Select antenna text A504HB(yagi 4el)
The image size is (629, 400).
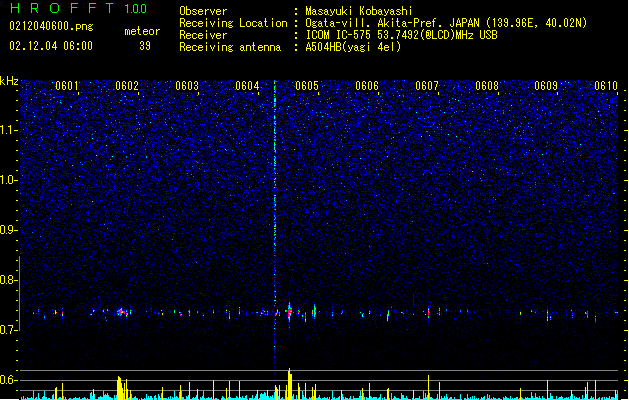(353, 47)
